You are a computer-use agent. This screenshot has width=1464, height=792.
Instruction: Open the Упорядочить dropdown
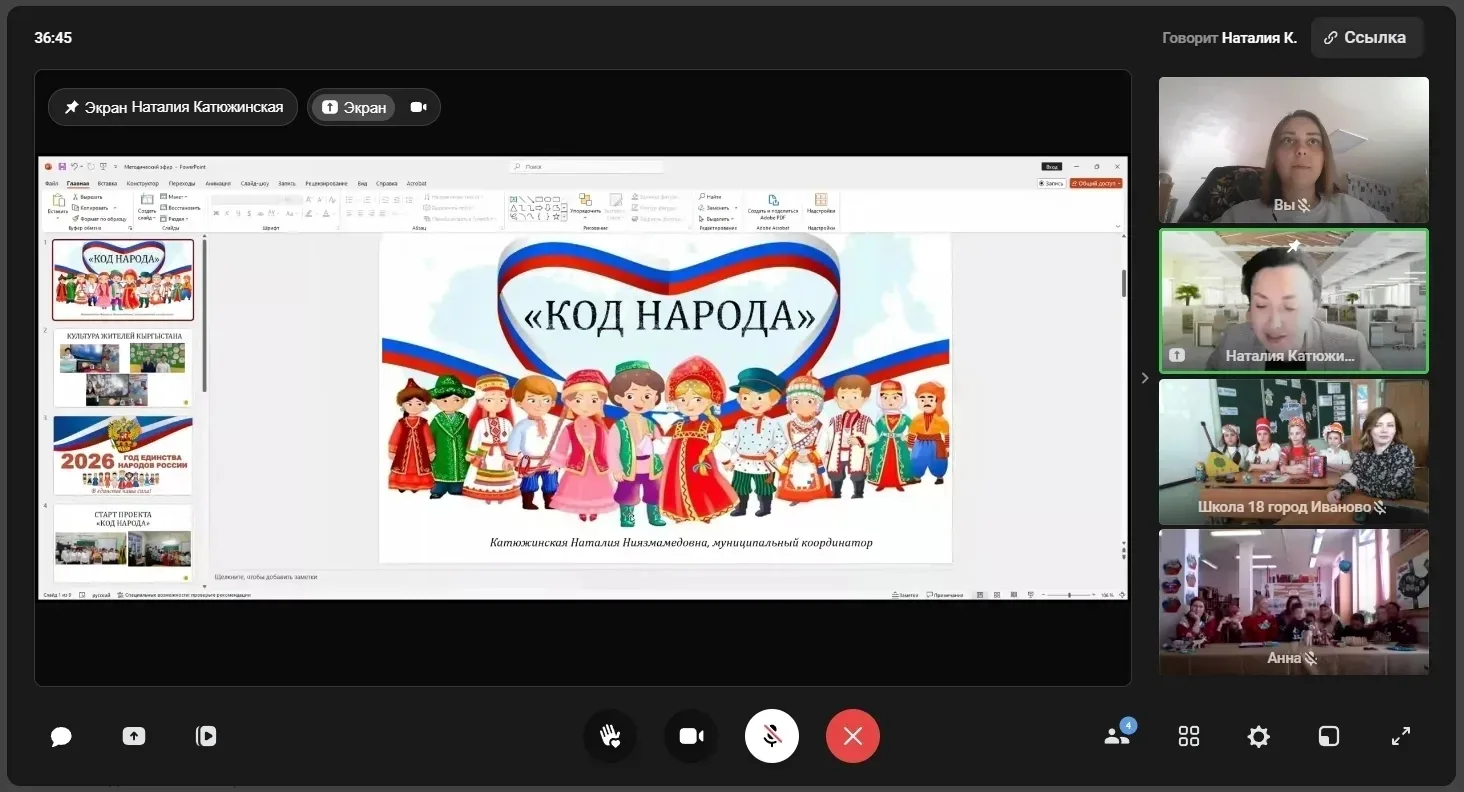click(x=585, y=207)
